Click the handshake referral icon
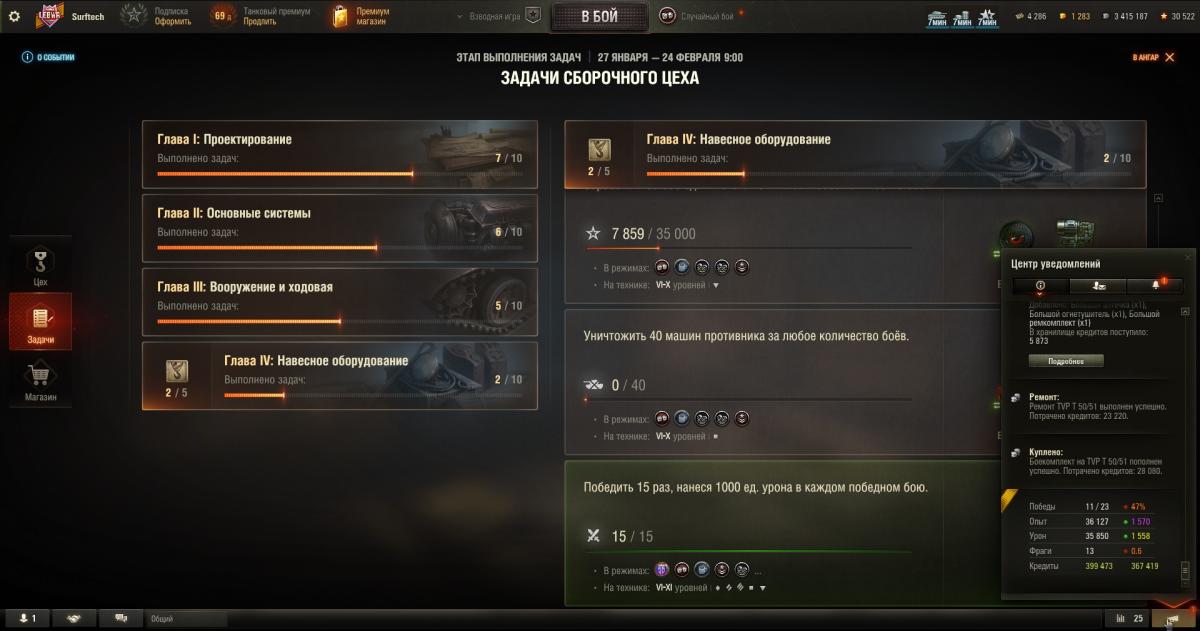This screenshot has width=1200, height=631. 74,619
